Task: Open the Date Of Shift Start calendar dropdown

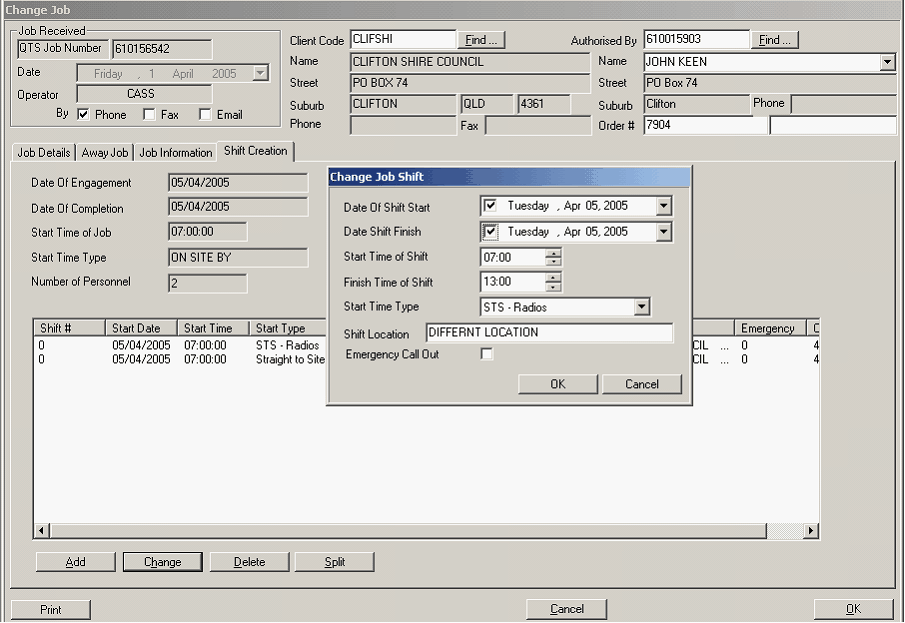Action: click(x=663, y=206)
